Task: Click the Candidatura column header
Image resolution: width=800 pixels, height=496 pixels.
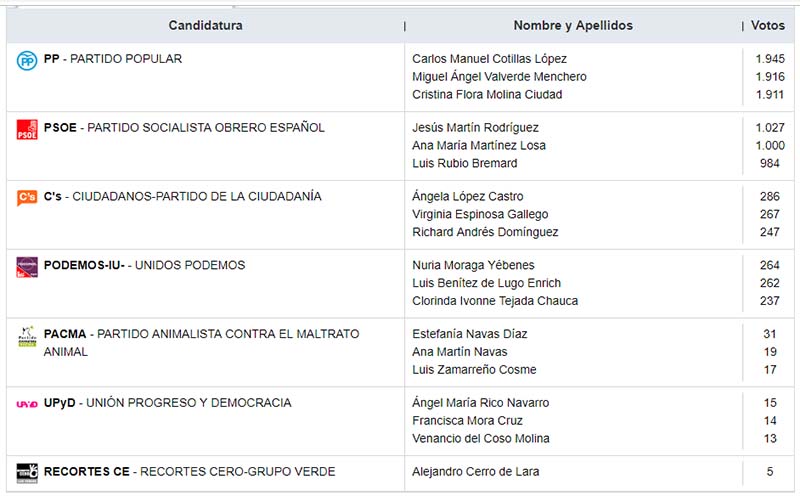Action: click(206, 26)
